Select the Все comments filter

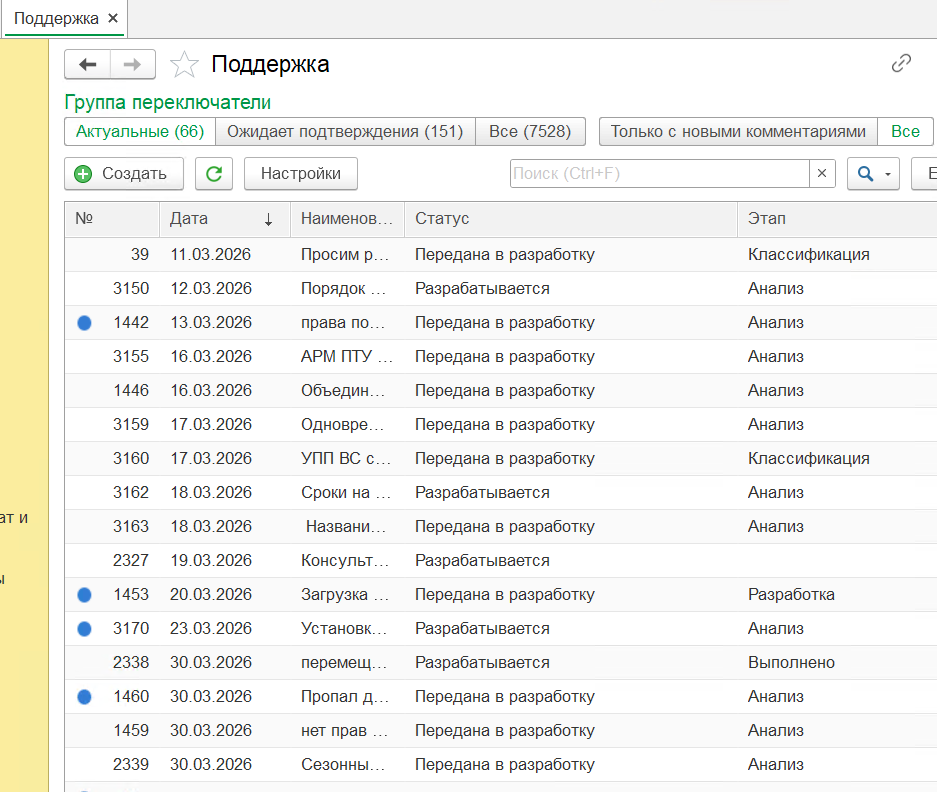tap(905, 132)
